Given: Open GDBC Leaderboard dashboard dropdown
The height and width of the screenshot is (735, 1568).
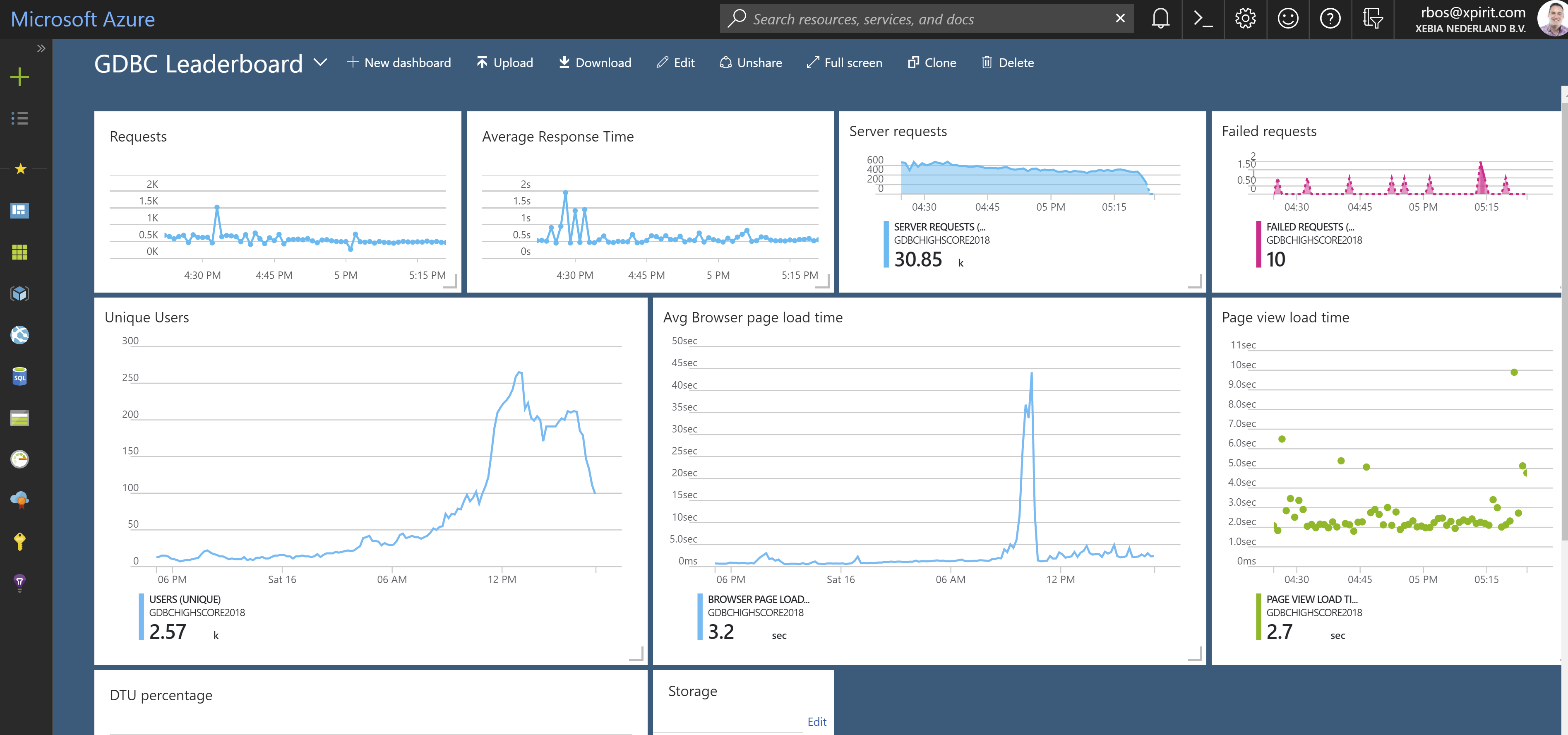Looking at the screenshot, I should coord(320,62).
